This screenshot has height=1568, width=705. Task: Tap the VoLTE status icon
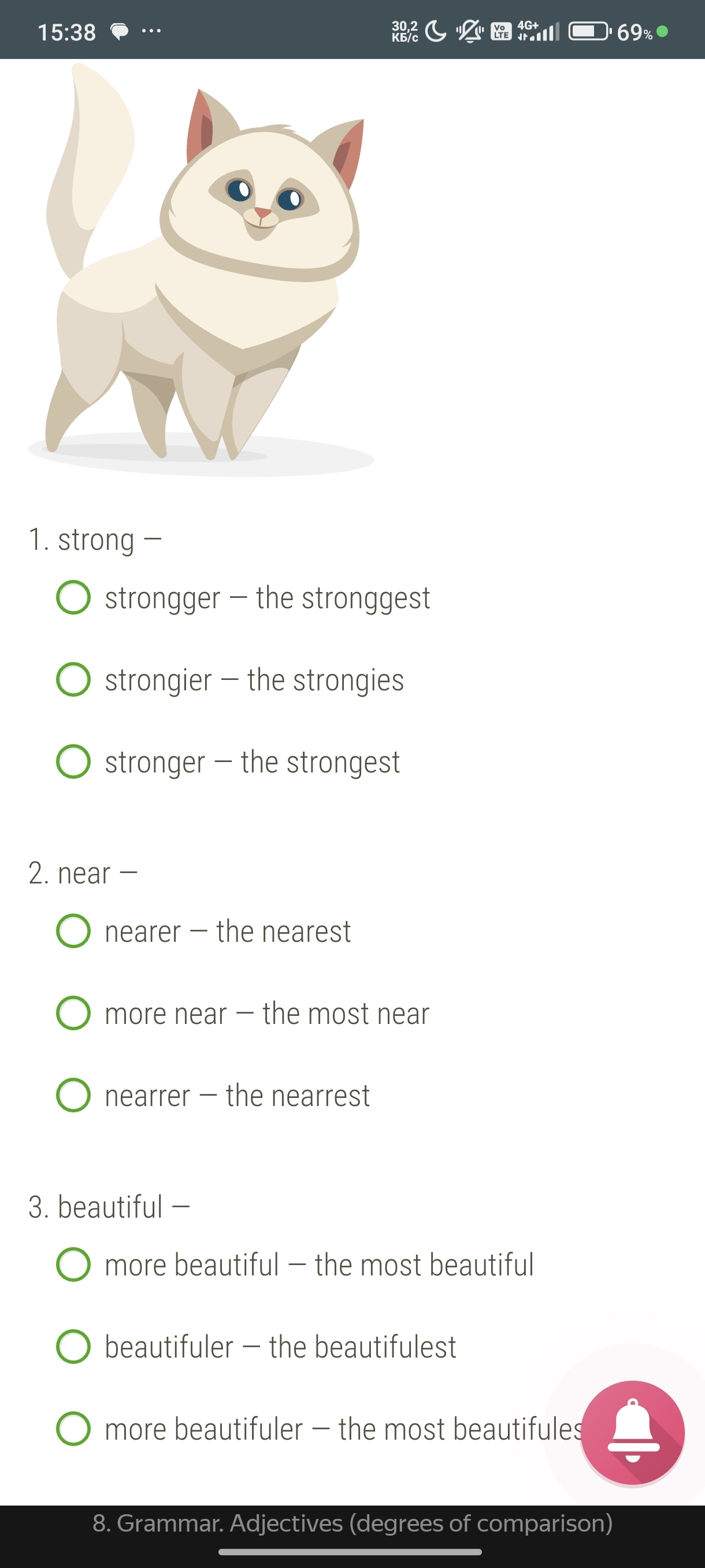point(501,31)
